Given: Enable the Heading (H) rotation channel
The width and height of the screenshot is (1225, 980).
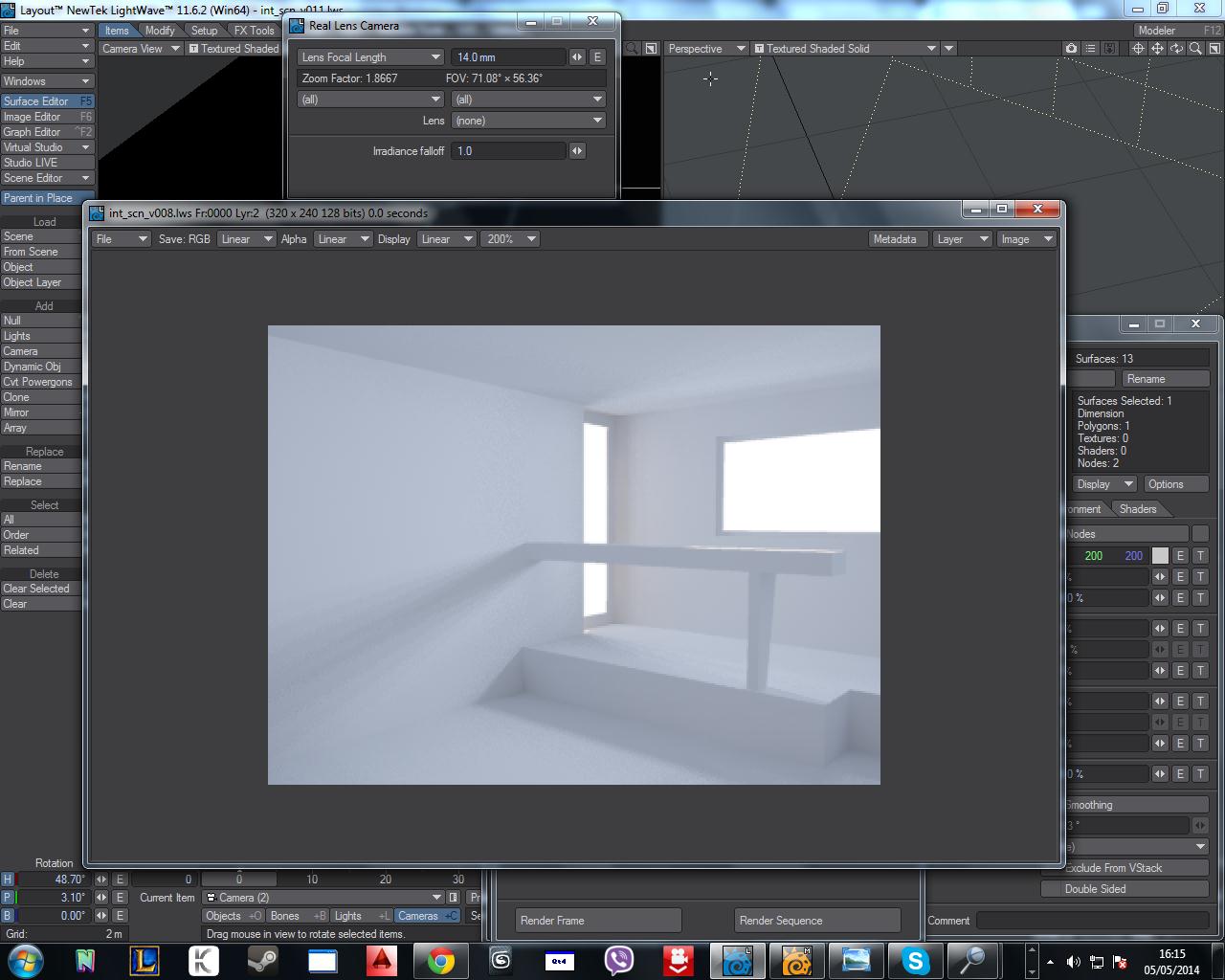Looking at the screenshot, I should pos(8,880).
